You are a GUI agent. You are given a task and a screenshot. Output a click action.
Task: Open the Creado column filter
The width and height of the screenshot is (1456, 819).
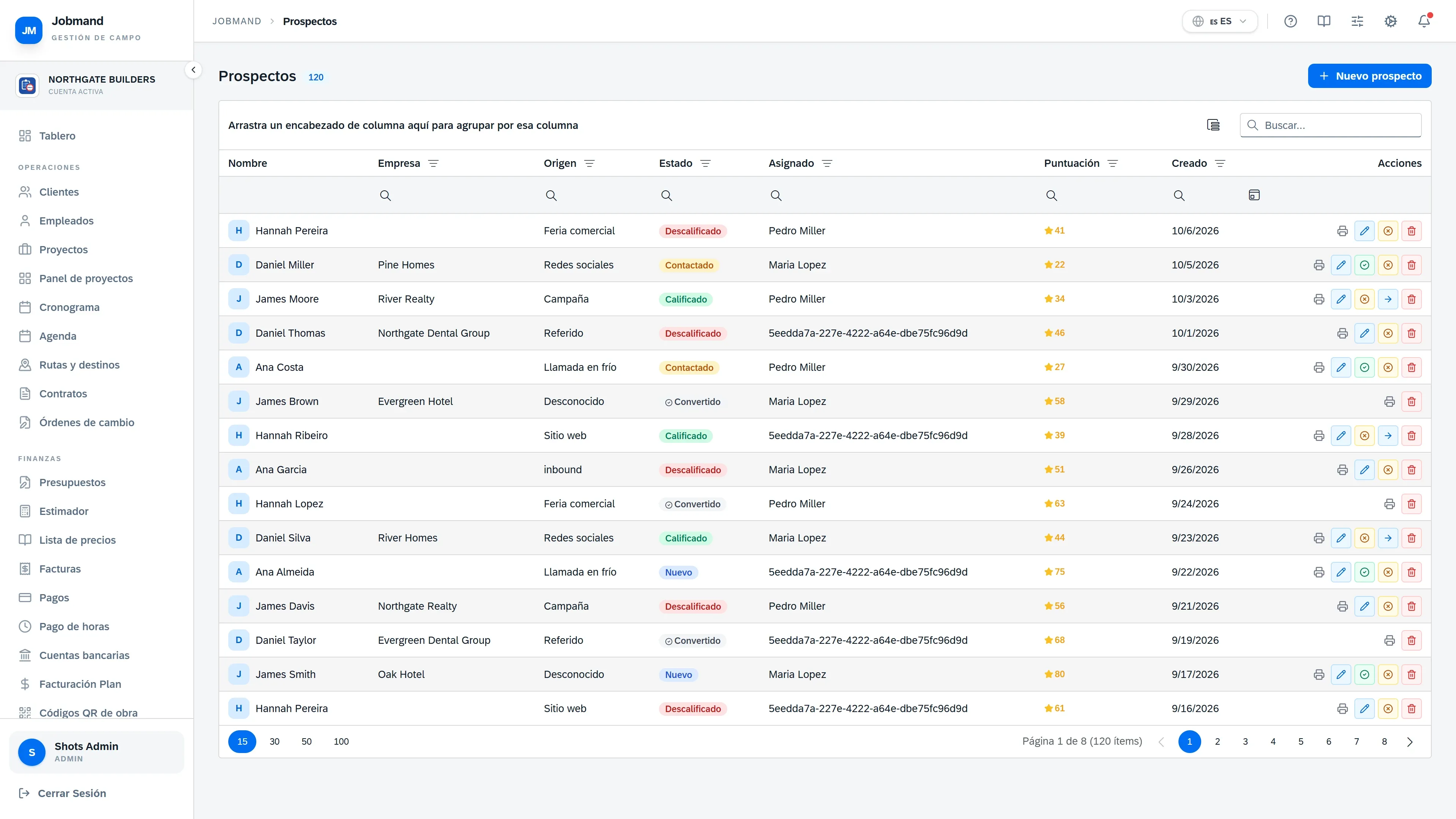click(1220, 163)
